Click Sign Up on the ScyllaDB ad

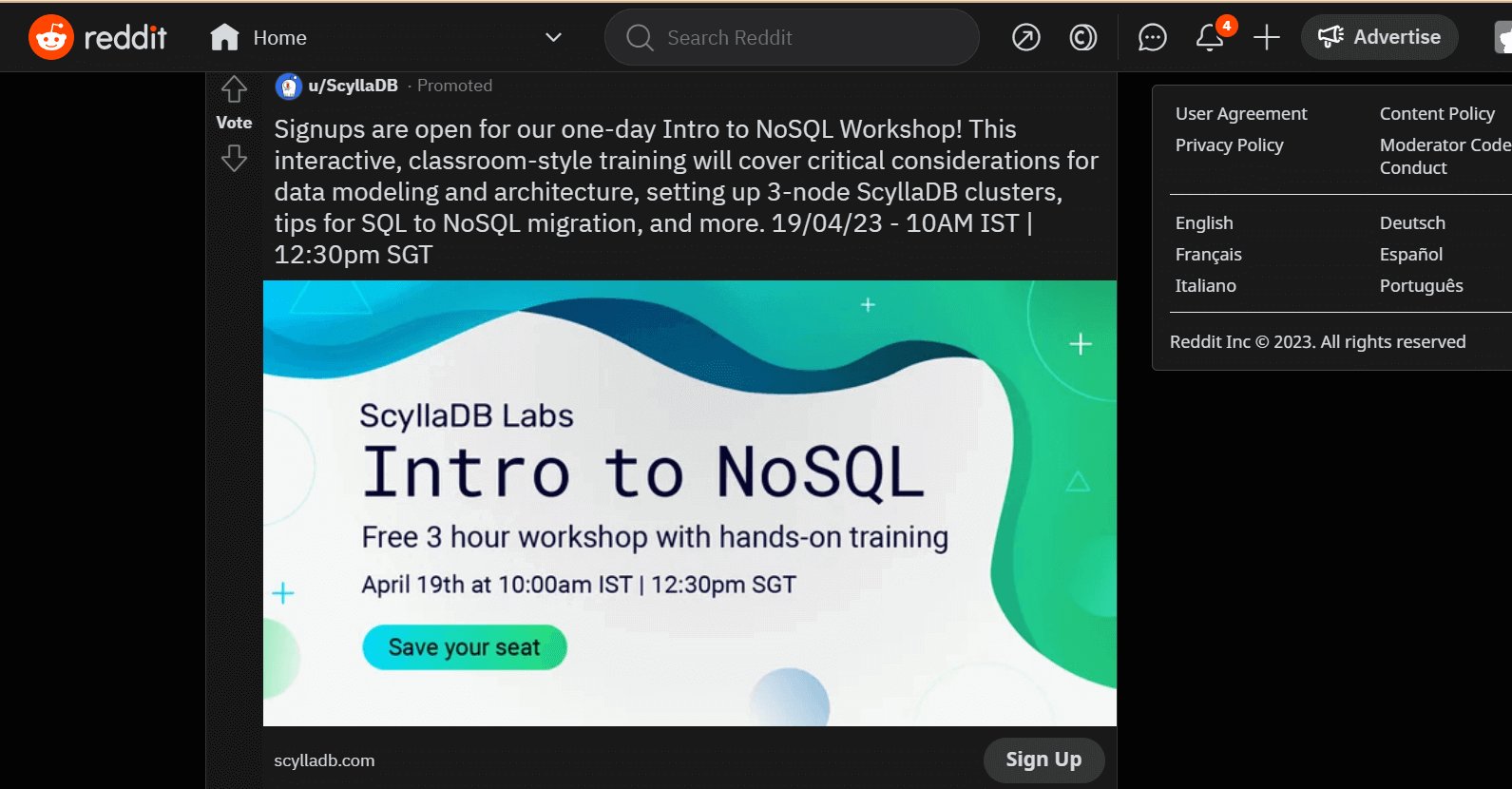click(x=1043, y=760)
